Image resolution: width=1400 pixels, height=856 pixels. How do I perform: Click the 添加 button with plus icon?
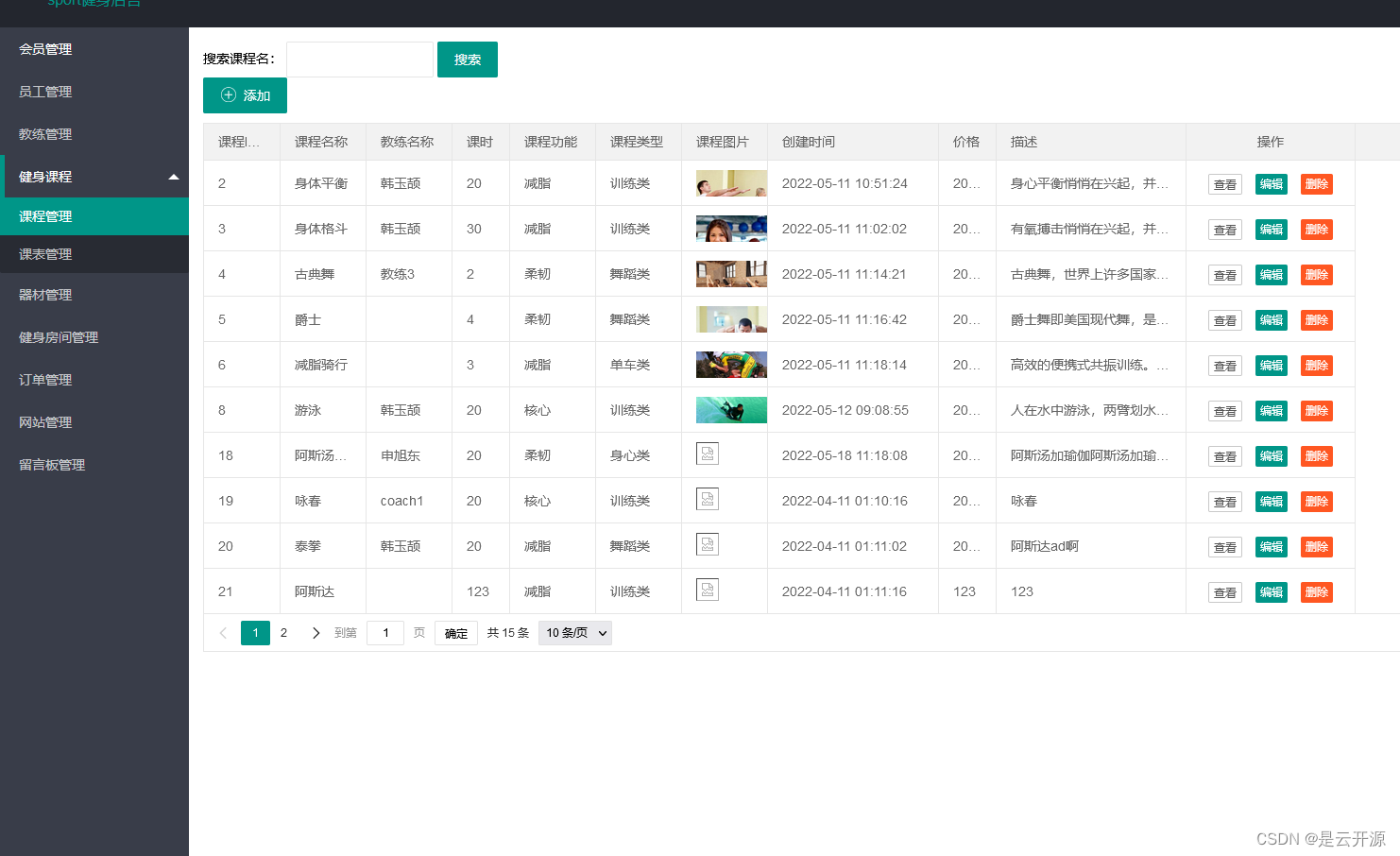(x=245, y=95)
